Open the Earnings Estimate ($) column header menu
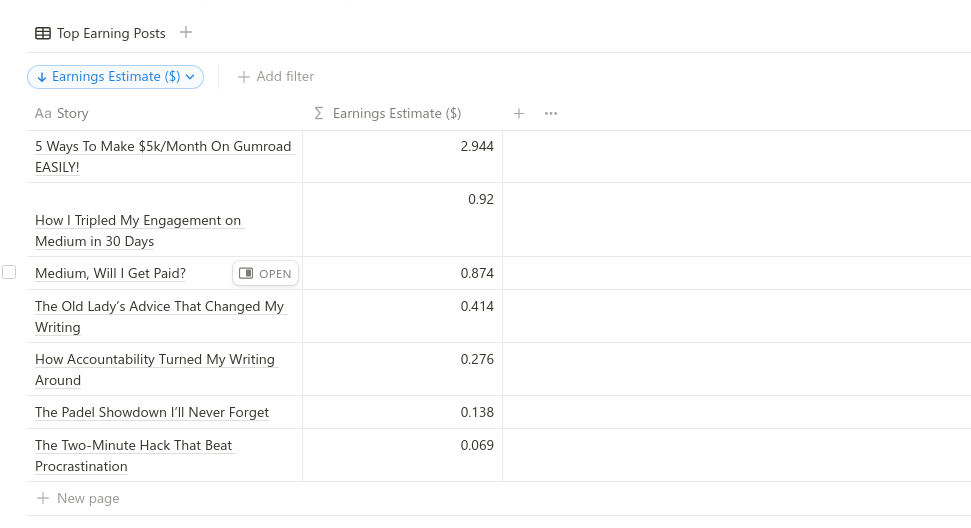The width and height of the screenshot is (971, 528). coord(396,114)
